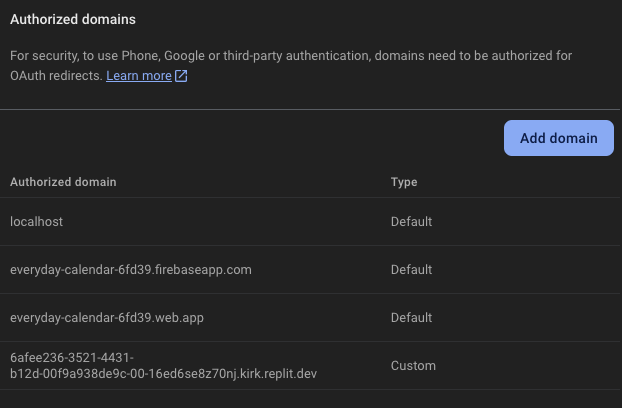Click the domain line ending in kirk.replit.dev

(163, 374)
